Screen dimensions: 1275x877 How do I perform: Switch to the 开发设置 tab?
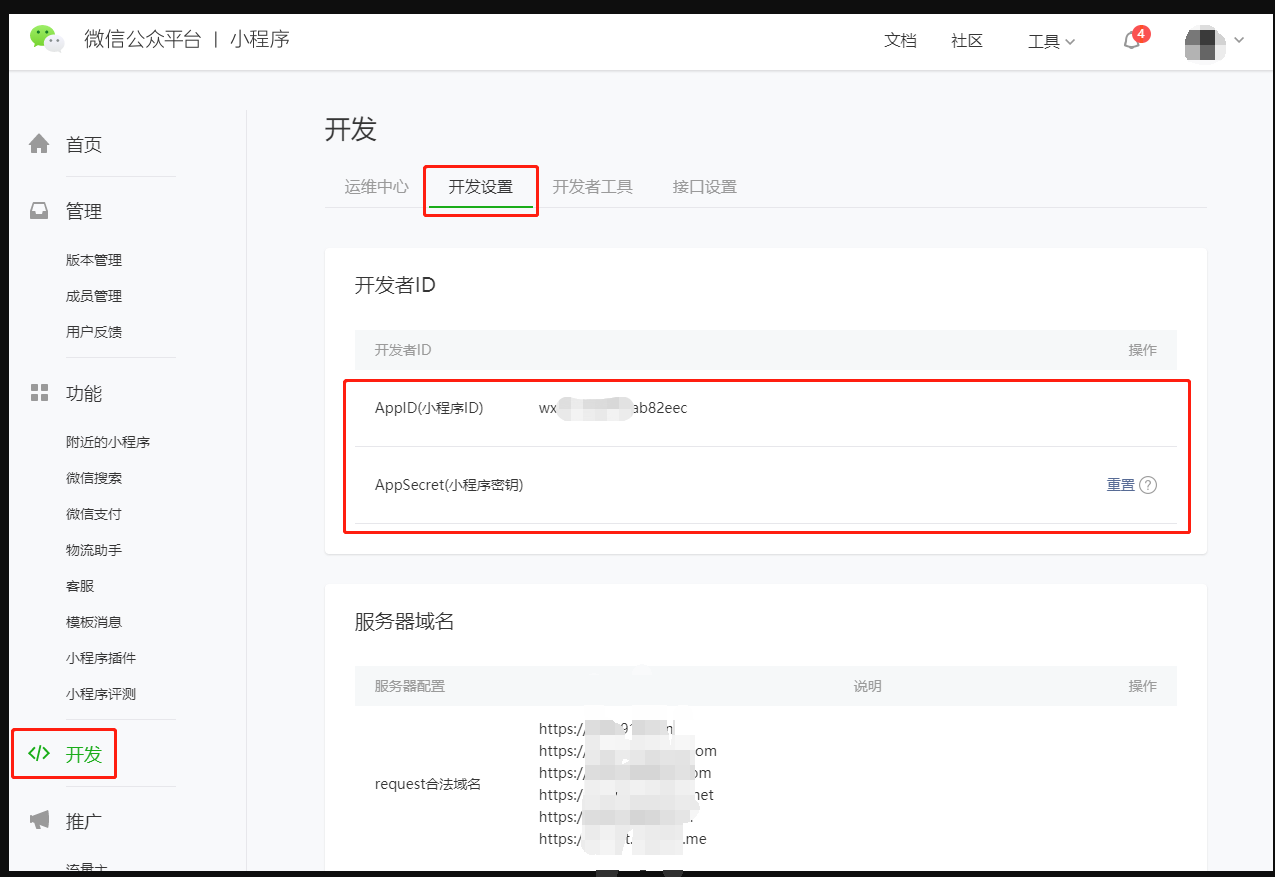481,187
